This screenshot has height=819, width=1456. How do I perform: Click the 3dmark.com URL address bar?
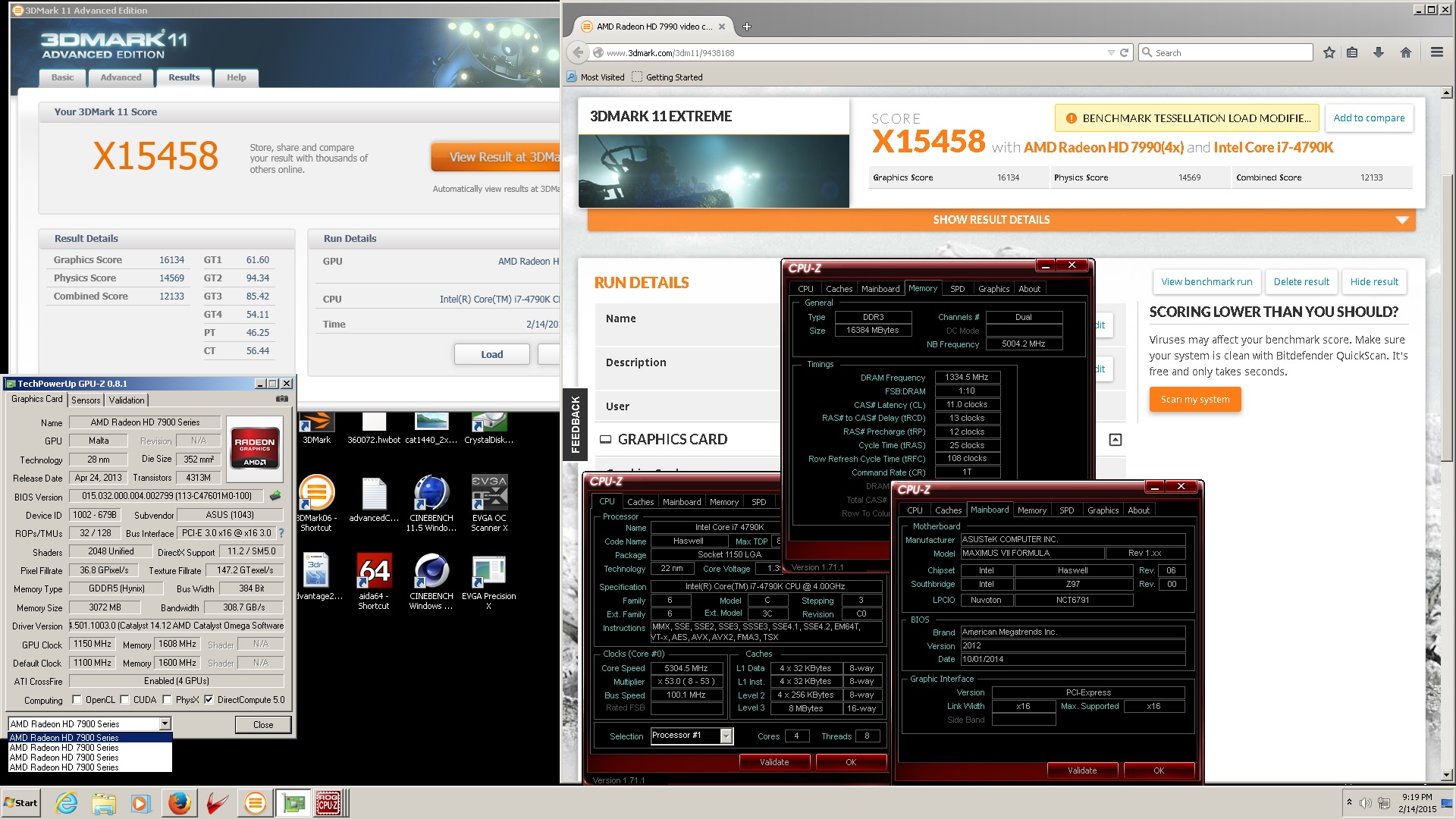pyautogui.click(x=849, y=53)
